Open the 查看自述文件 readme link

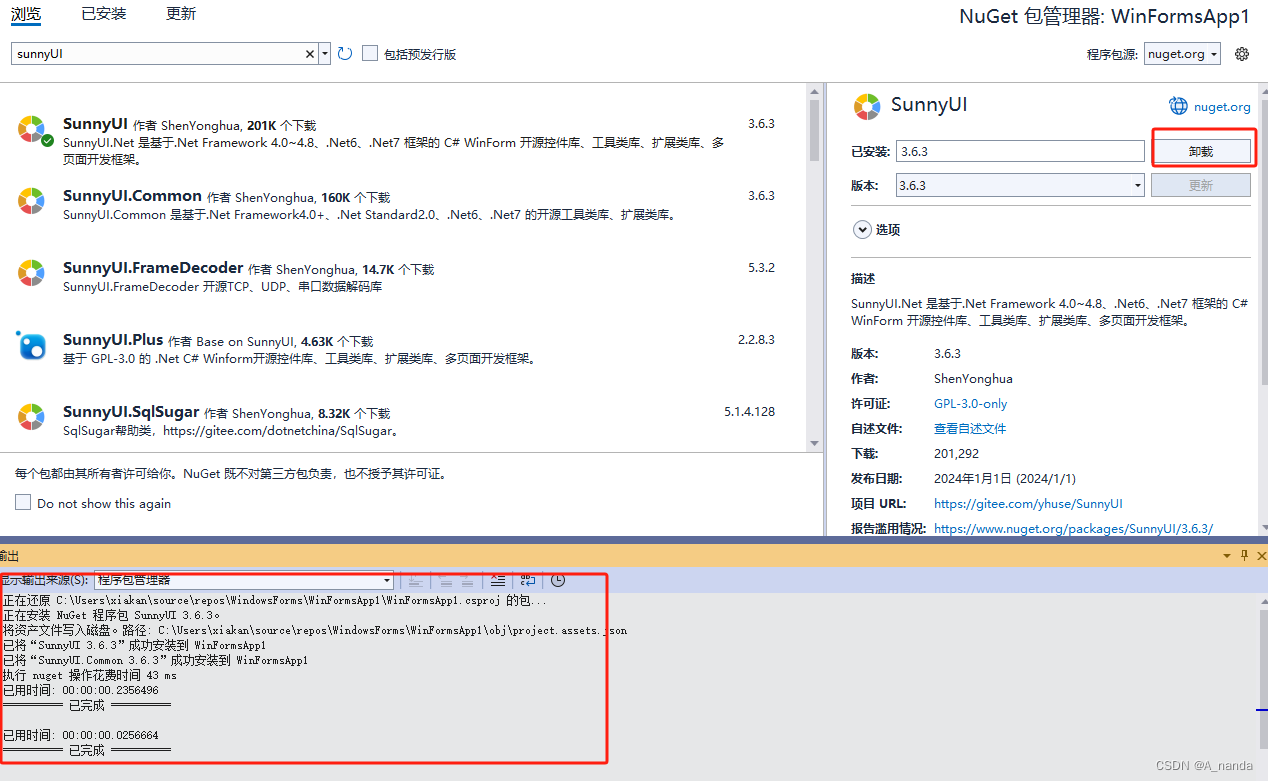[x=970, y=428]
